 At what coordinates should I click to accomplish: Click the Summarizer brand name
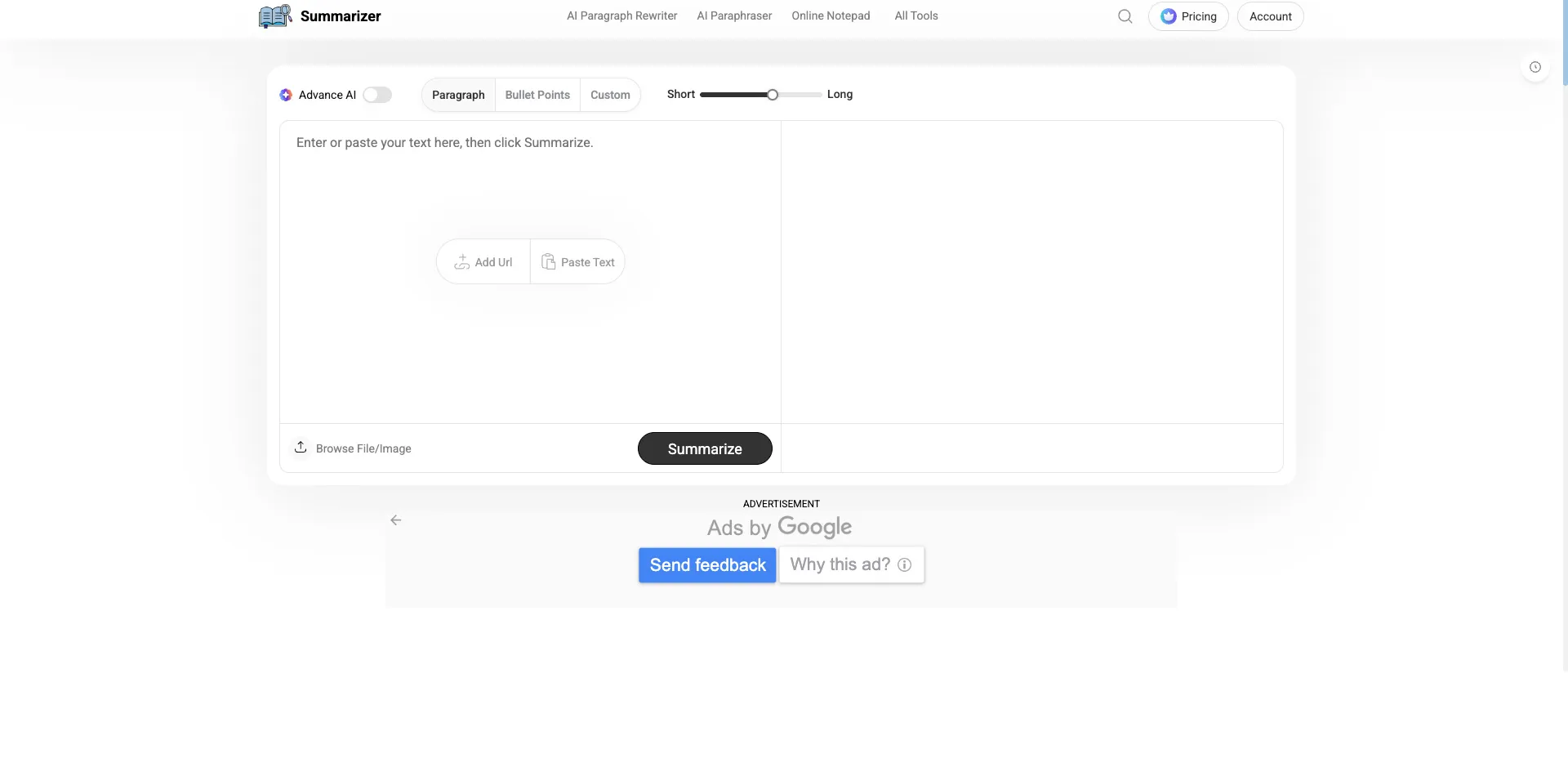pyautogui.click(x=341, y=16)
